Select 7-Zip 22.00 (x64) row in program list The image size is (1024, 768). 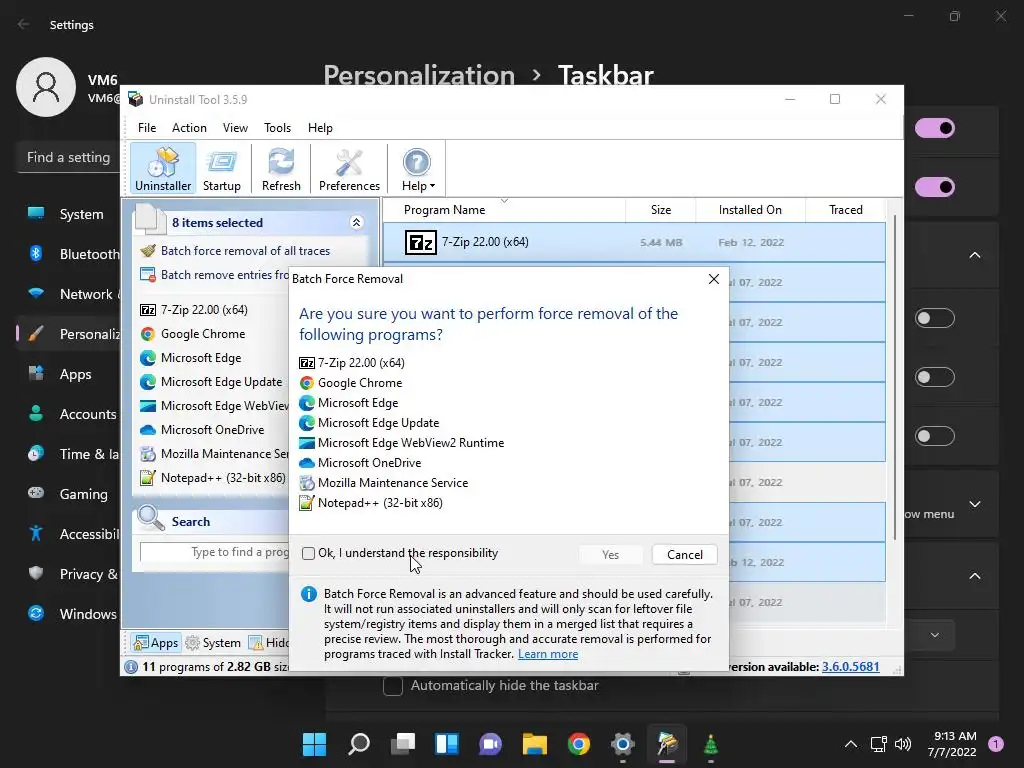coord(634,242)
